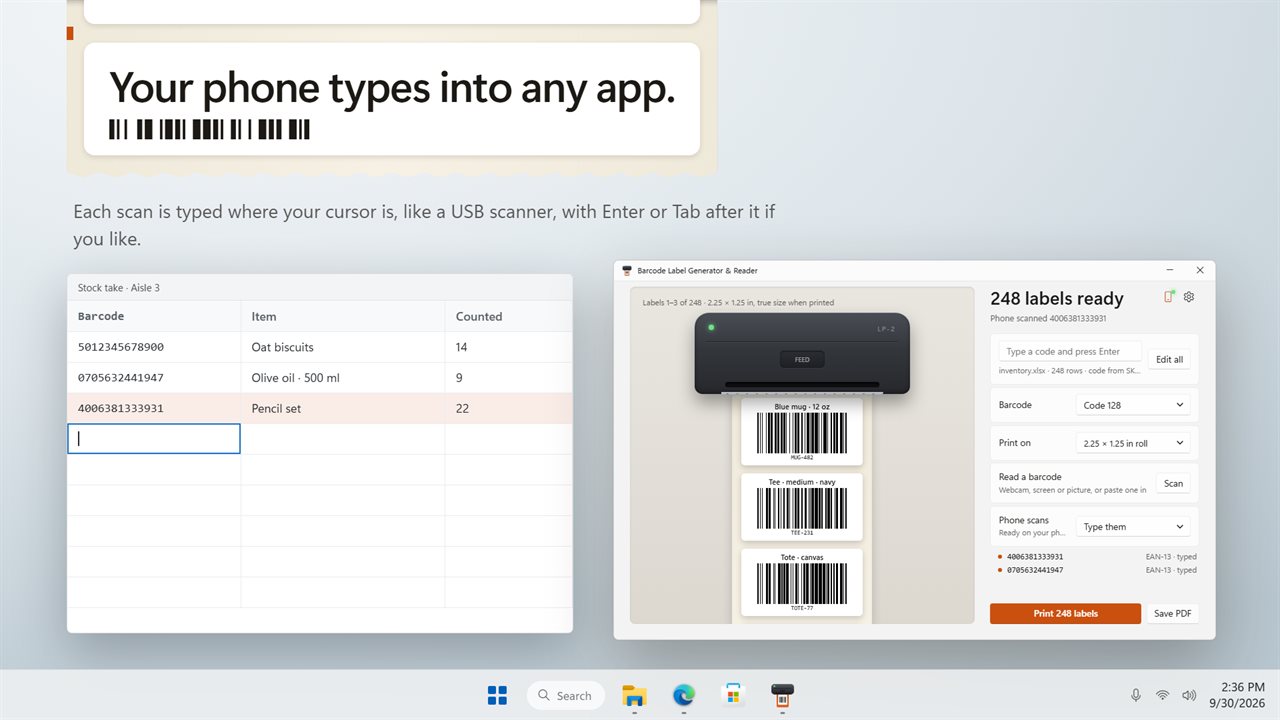This screenshot has height=720, width=1280.
Task: Click cell '5012345678900' in stock take table
Action: pos(154,347)
